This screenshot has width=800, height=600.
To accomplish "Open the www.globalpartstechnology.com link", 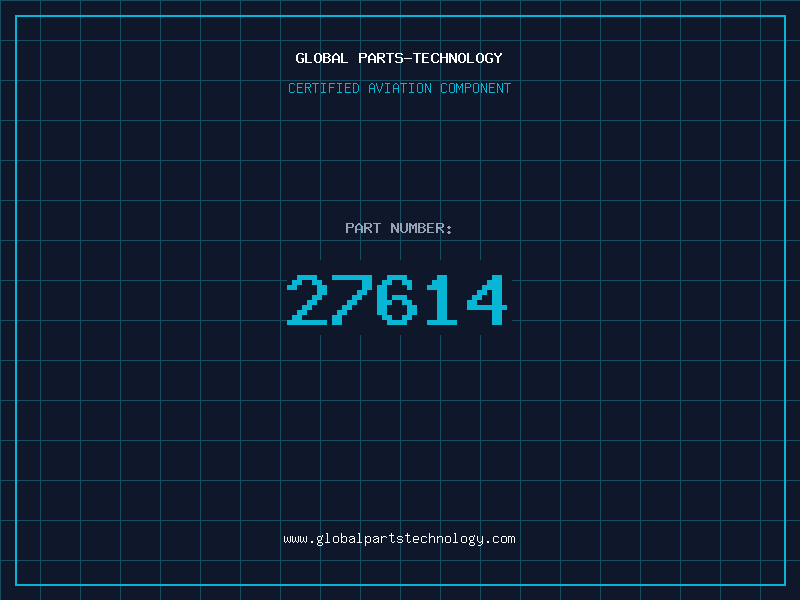I will (x=399, y=539).
